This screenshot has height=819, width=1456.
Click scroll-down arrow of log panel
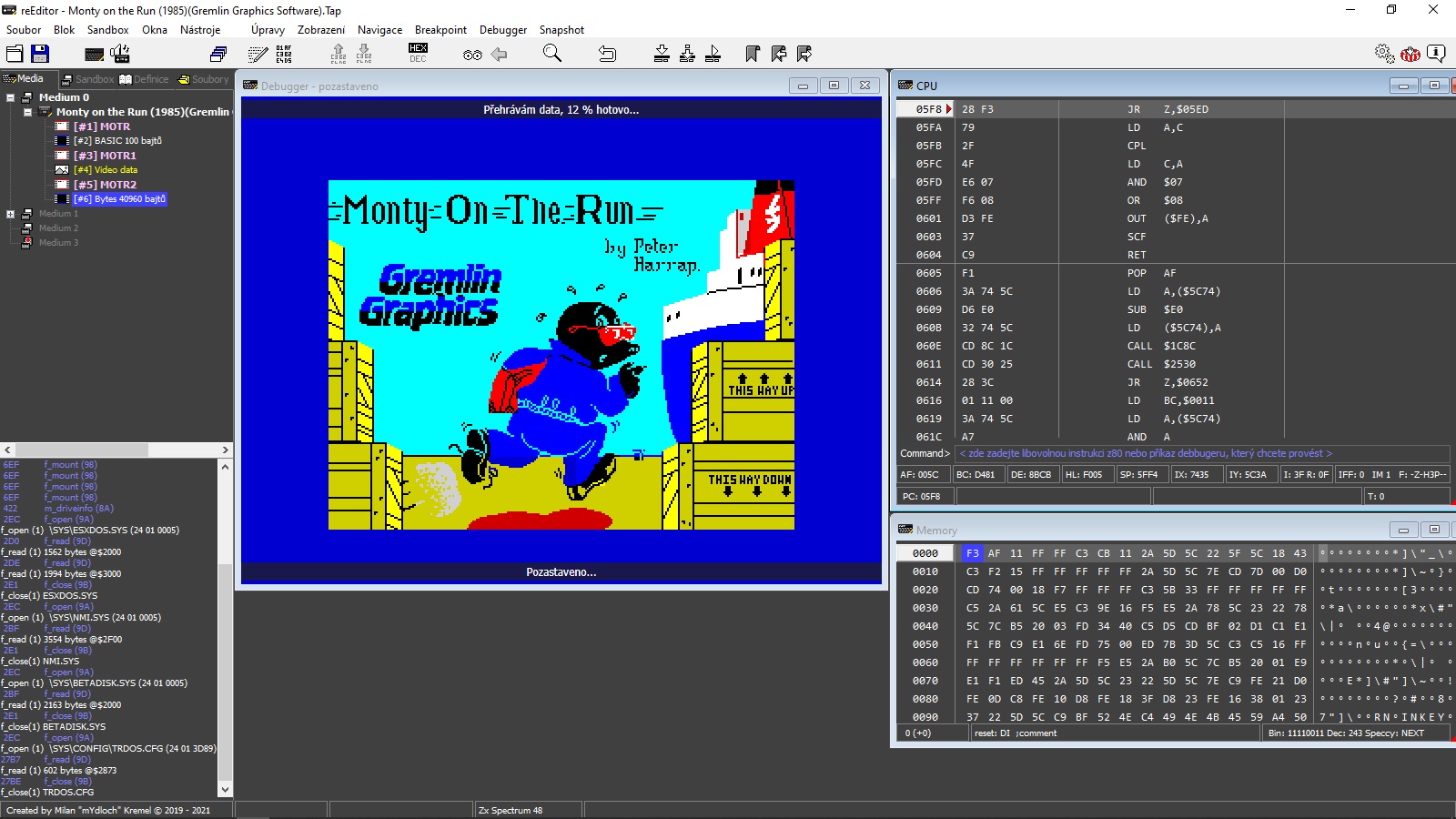coord(225,790)
